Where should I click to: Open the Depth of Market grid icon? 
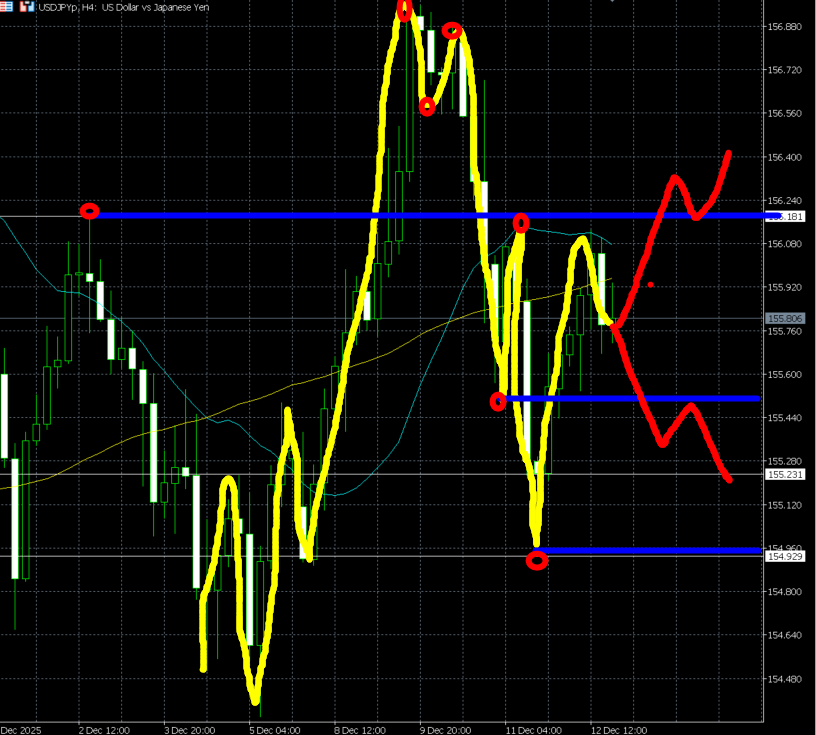coord(8,6)
